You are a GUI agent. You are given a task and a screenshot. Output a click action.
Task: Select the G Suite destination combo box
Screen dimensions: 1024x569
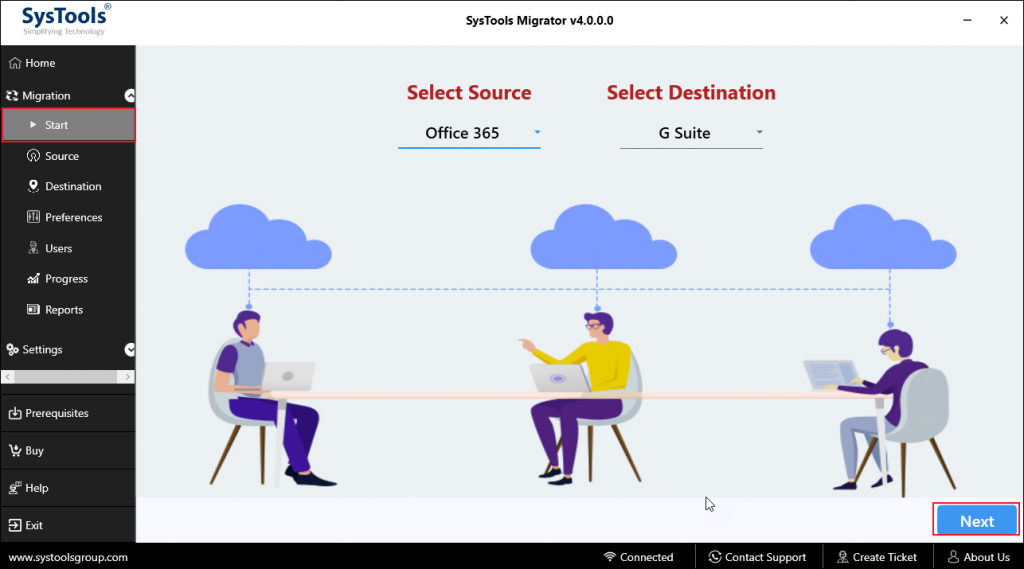(692, 133)
